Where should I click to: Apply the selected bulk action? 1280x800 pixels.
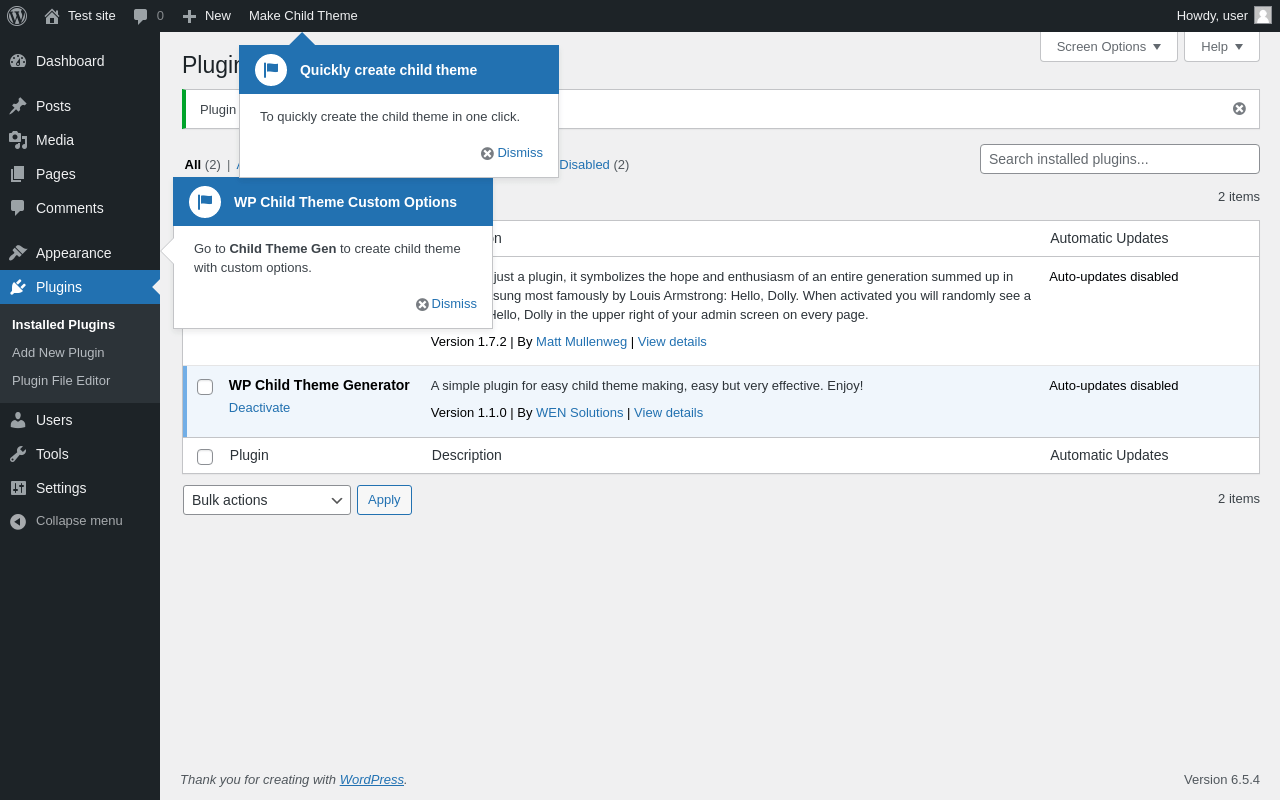tap(384, 500)
